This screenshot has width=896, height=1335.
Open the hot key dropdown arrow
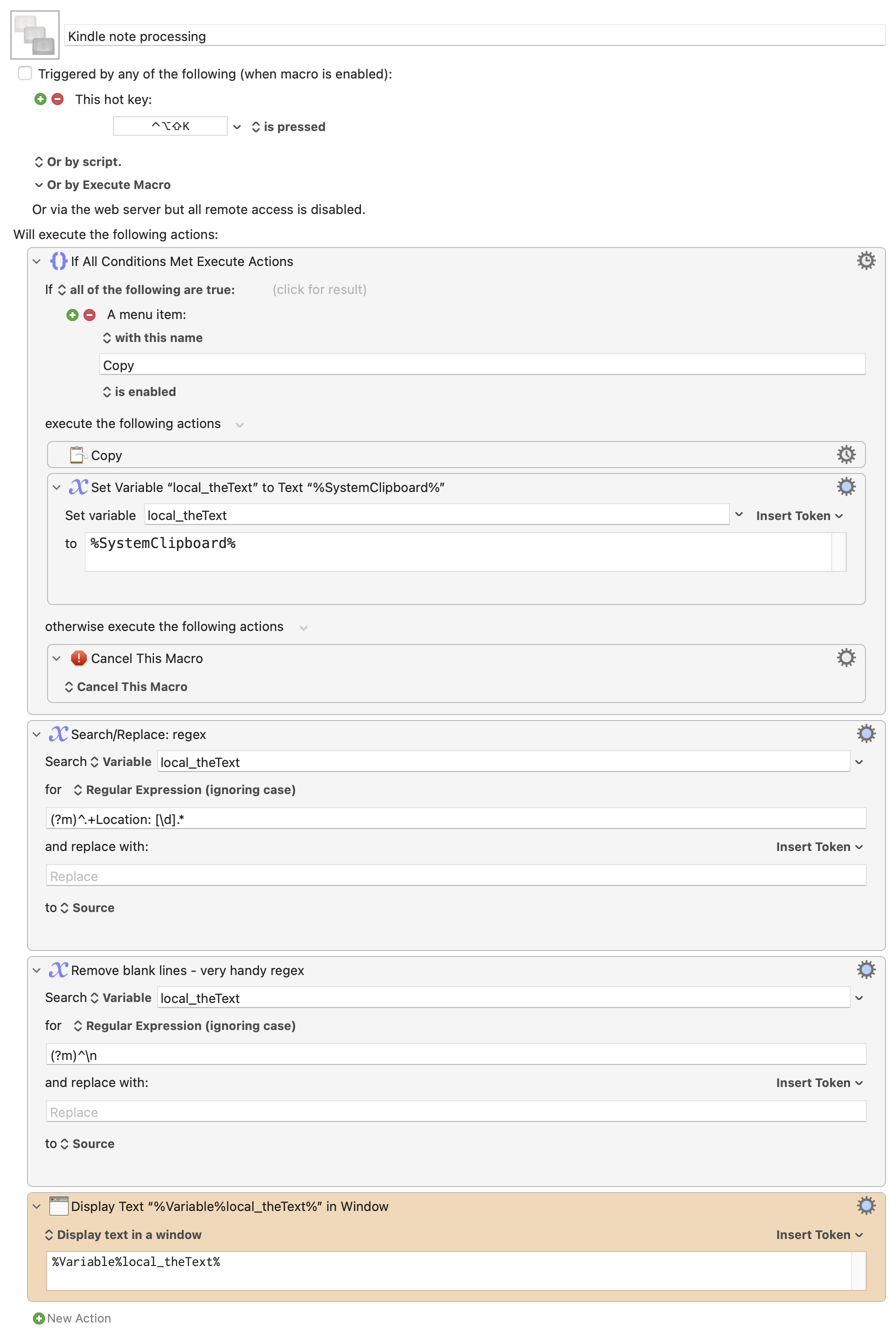(237, 127)
